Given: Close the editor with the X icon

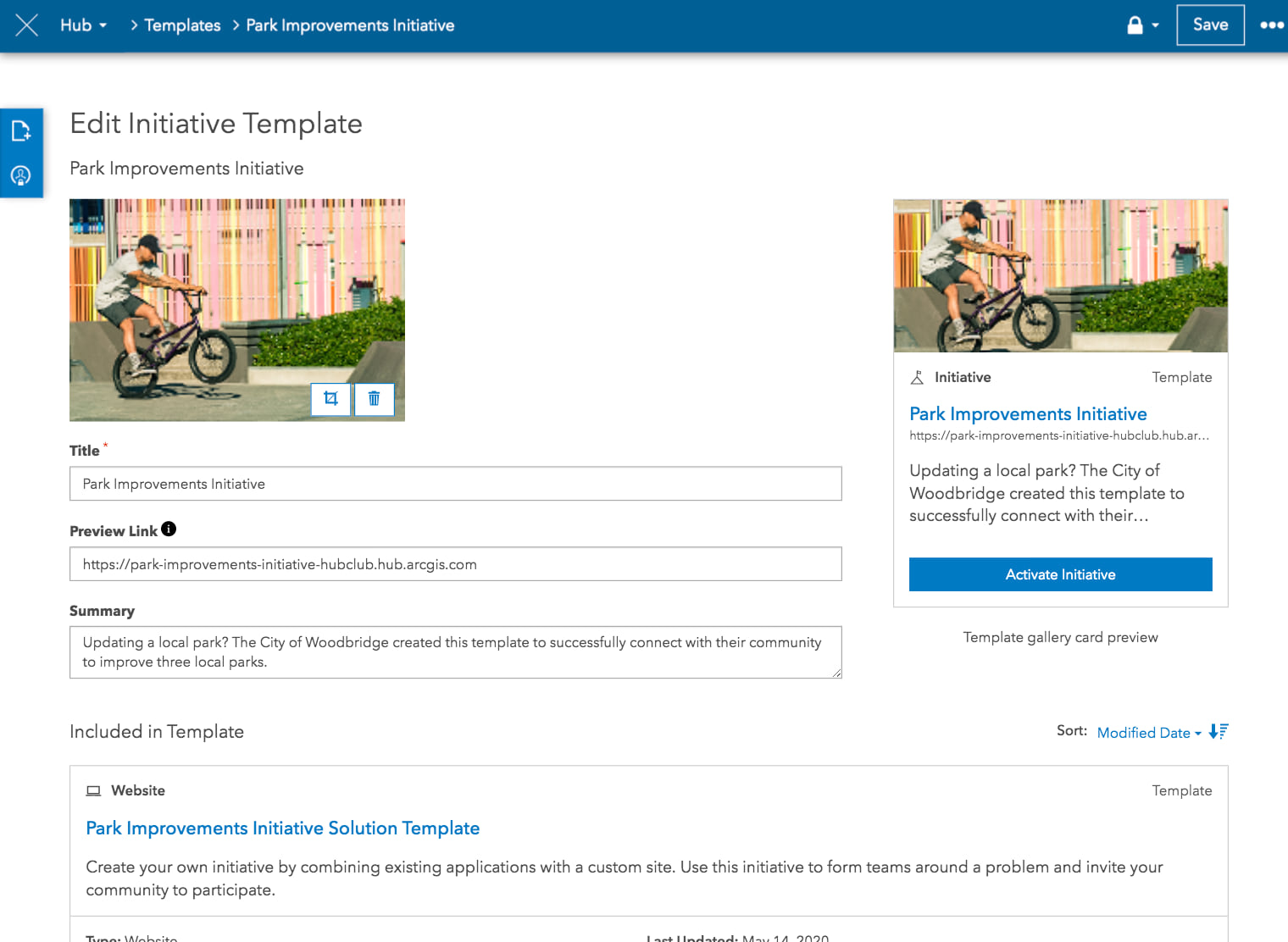Looking at the screenshot, I should [x=27, y=25].
